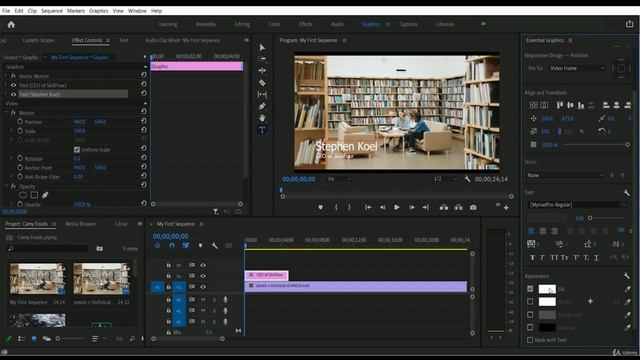Toggle the Uniform Scale checkbox
Screen dimensions: 640x360
pos(77,149)
